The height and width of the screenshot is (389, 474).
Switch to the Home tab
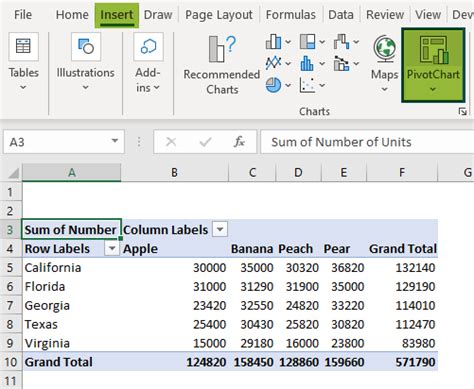72,15
